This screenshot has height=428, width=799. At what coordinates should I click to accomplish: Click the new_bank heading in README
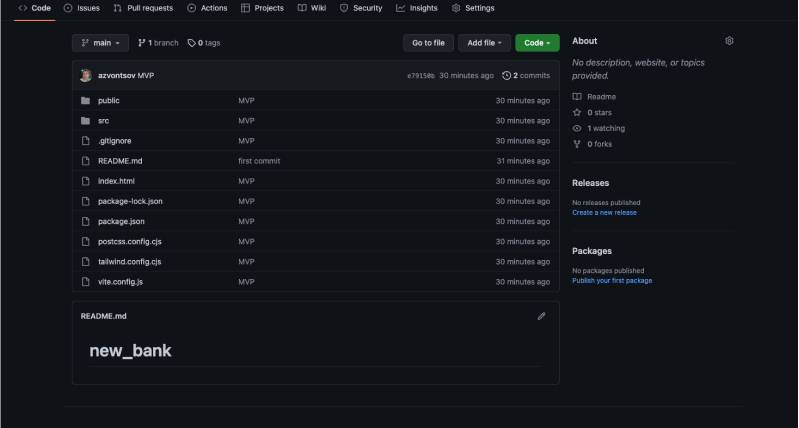click(x=130, y=351)
